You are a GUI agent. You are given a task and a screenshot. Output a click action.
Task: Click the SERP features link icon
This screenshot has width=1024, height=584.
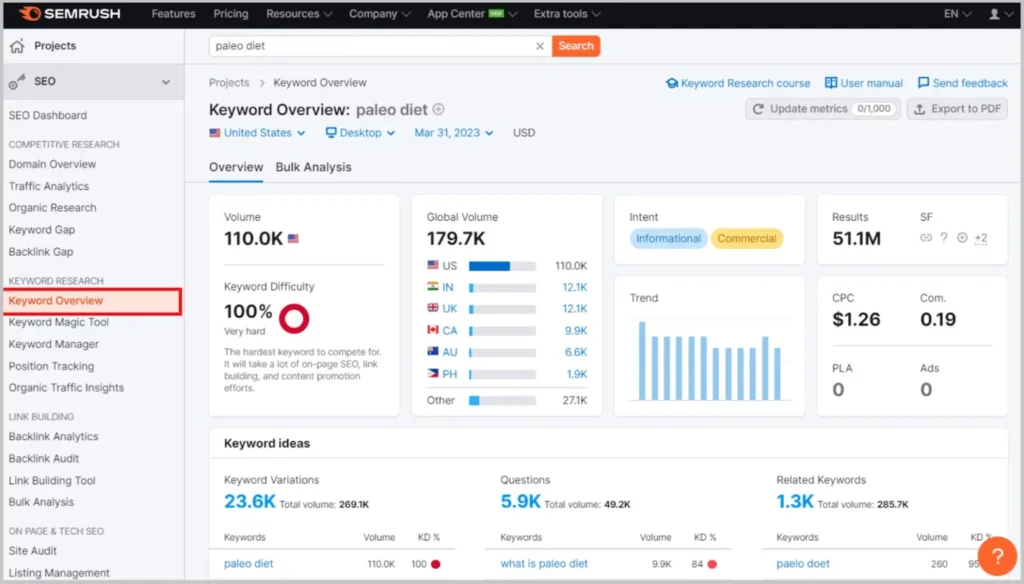click(x=927, y=238)
